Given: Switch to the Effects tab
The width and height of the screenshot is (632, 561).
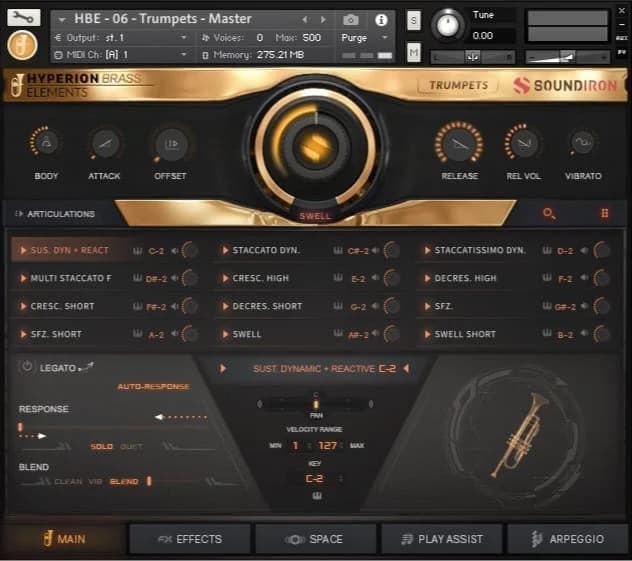Looking at the screenshot, I should [x=189, y=539].
